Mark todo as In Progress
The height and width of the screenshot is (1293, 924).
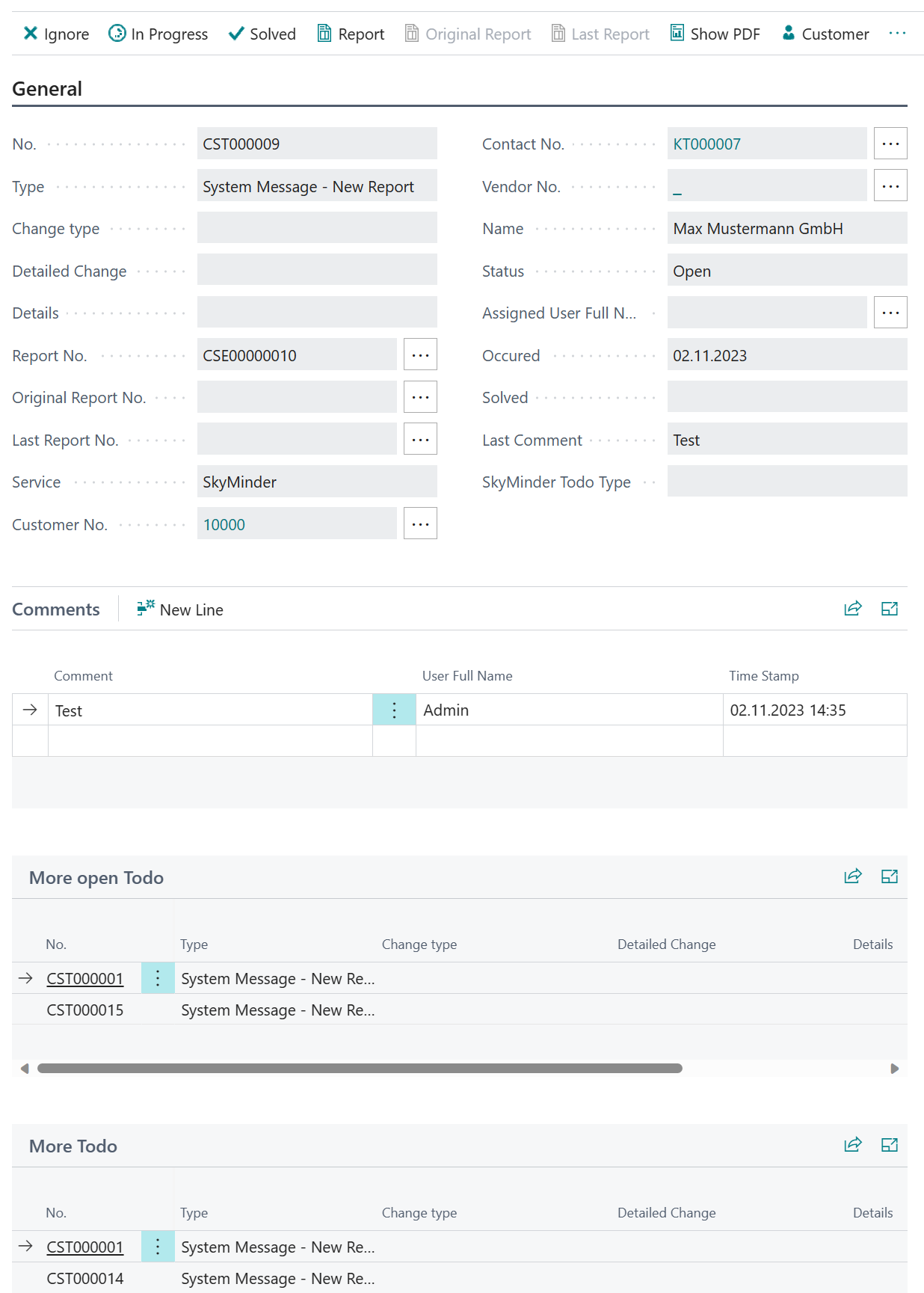(x=158, y=34)
